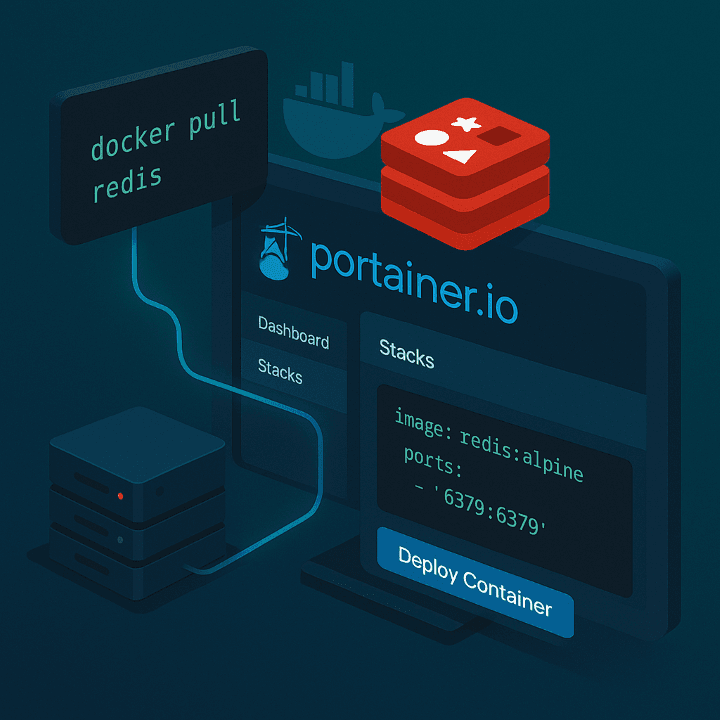The height and width of the screenshot is (720, 720).
Task: Click the Portainer crane logo icon
Action: coord(276,252)
